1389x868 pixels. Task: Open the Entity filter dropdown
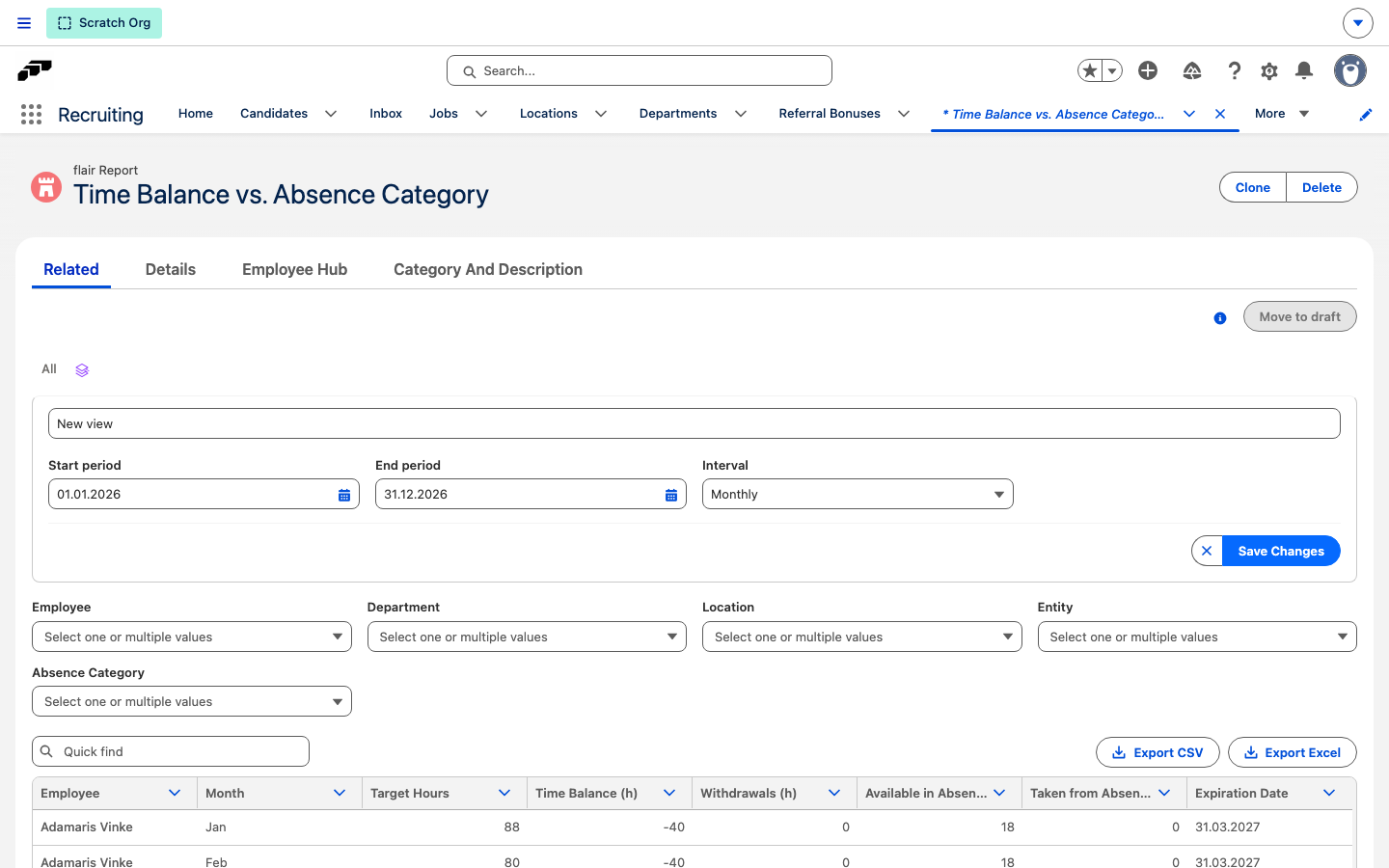coord(1197,637)
